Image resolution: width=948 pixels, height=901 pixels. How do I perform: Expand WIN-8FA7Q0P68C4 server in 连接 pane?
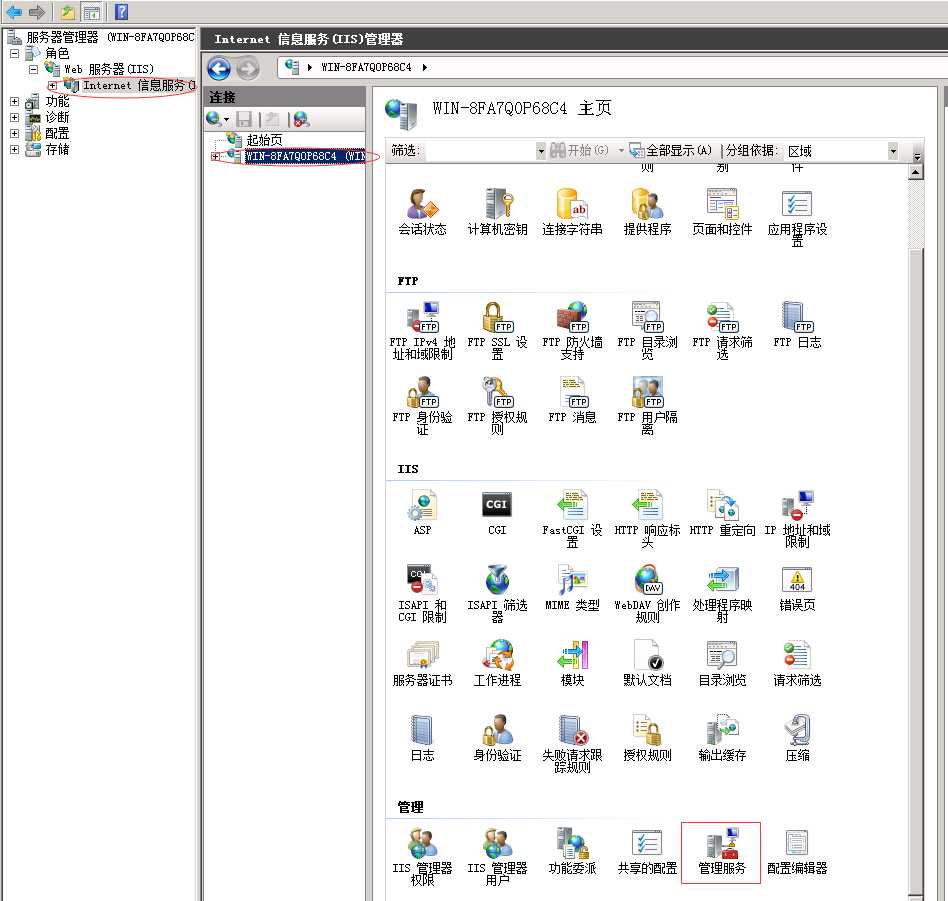[x=215, y=157]
